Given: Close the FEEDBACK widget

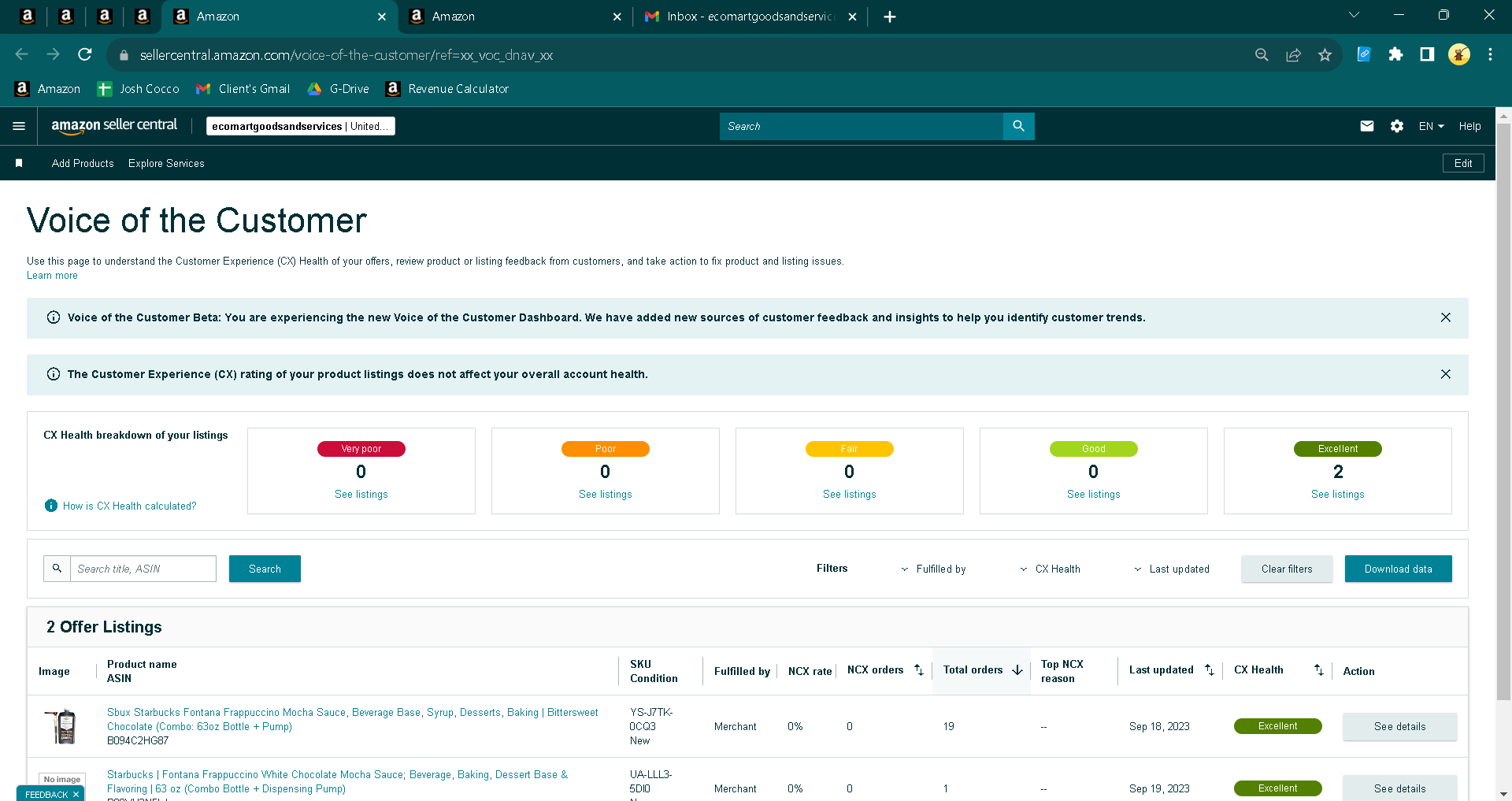Looking at the screenshot, I should pyautogui.click(x=76, y=795).
